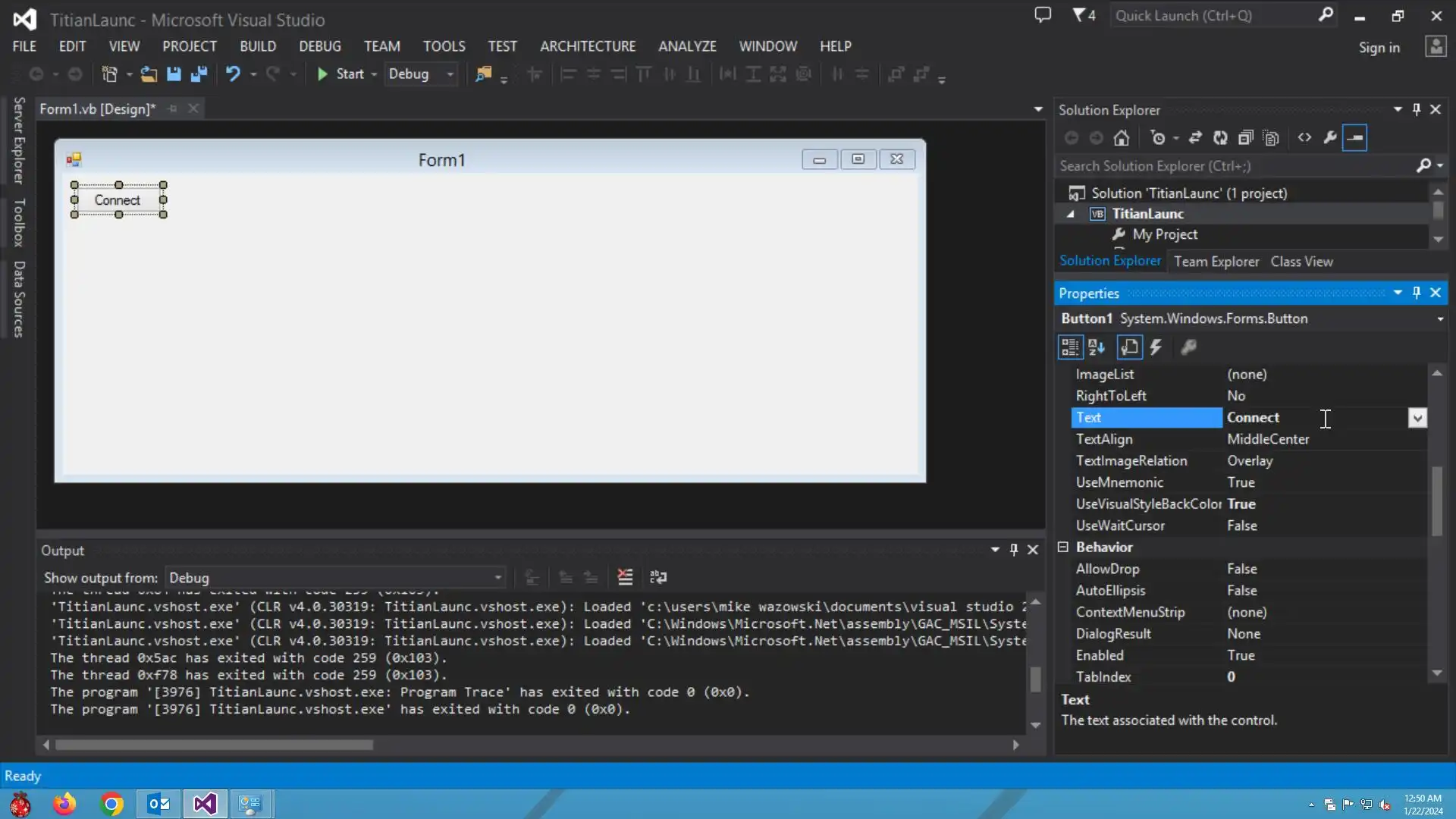Click the Refresh icon in Solution Explorer
This screenshot has height=819, width=1456.
coord(1220,138)
